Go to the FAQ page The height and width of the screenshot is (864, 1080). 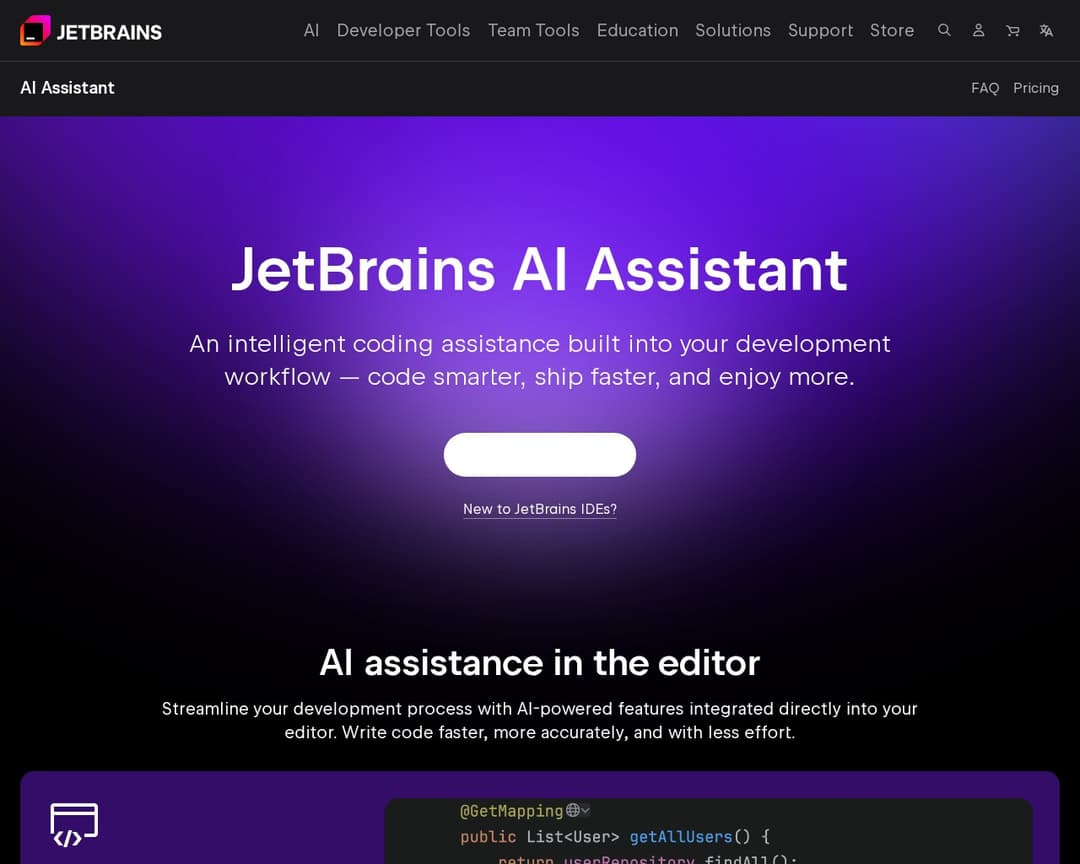985,88
